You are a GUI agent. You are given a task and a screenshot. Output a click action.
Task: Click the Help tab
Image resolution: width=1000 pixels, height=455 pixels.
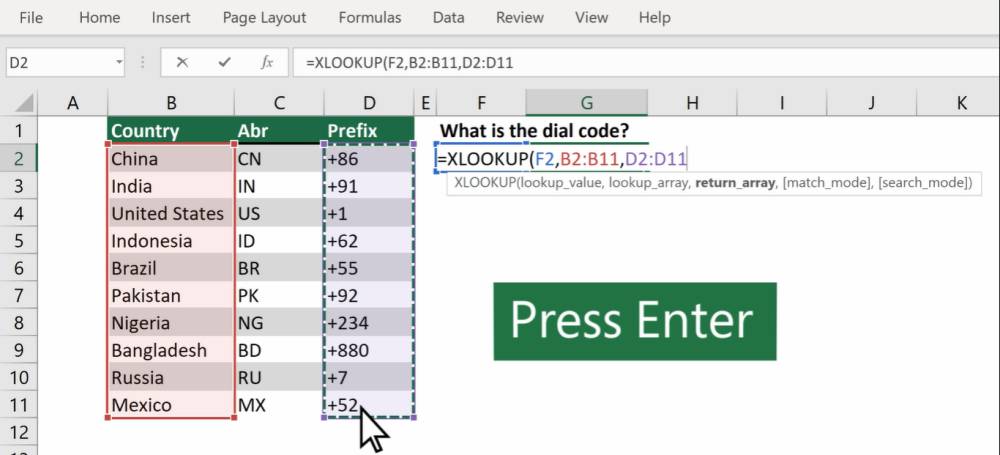pyautogui.click(x=654, y=17)
